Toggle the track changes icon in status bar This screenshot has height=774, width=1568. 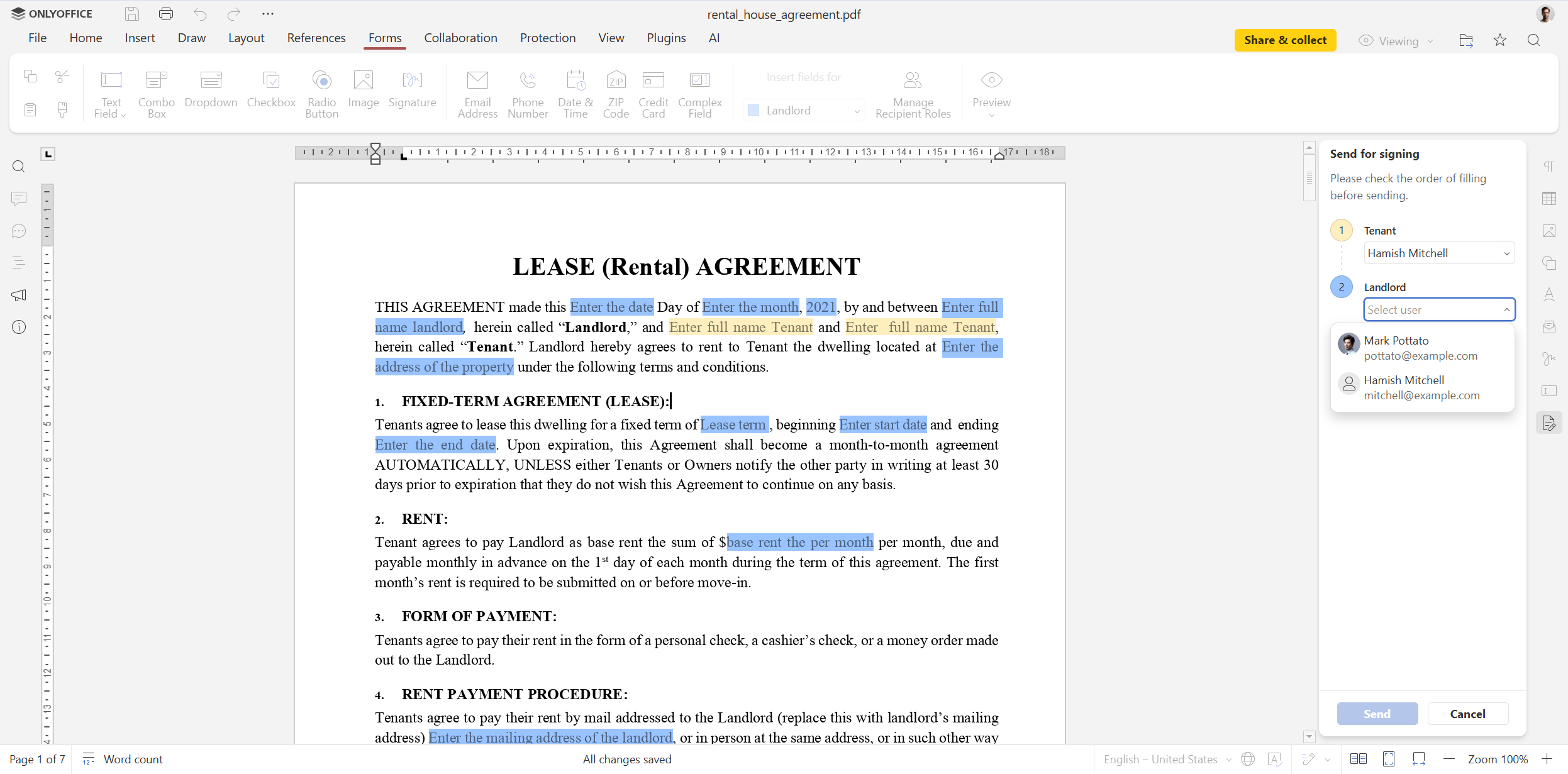click(1309, 759)
